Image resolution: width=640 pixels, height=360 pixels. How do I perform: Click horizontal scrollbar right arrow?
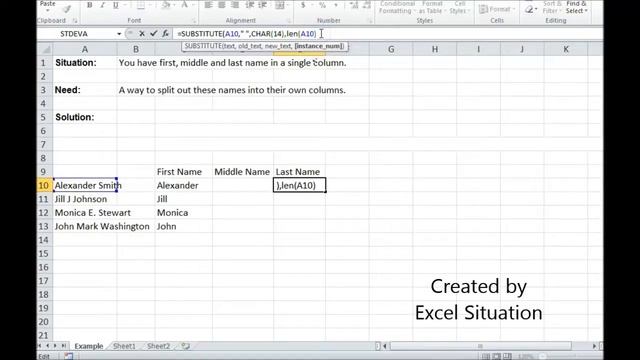[x=594, y=346]
